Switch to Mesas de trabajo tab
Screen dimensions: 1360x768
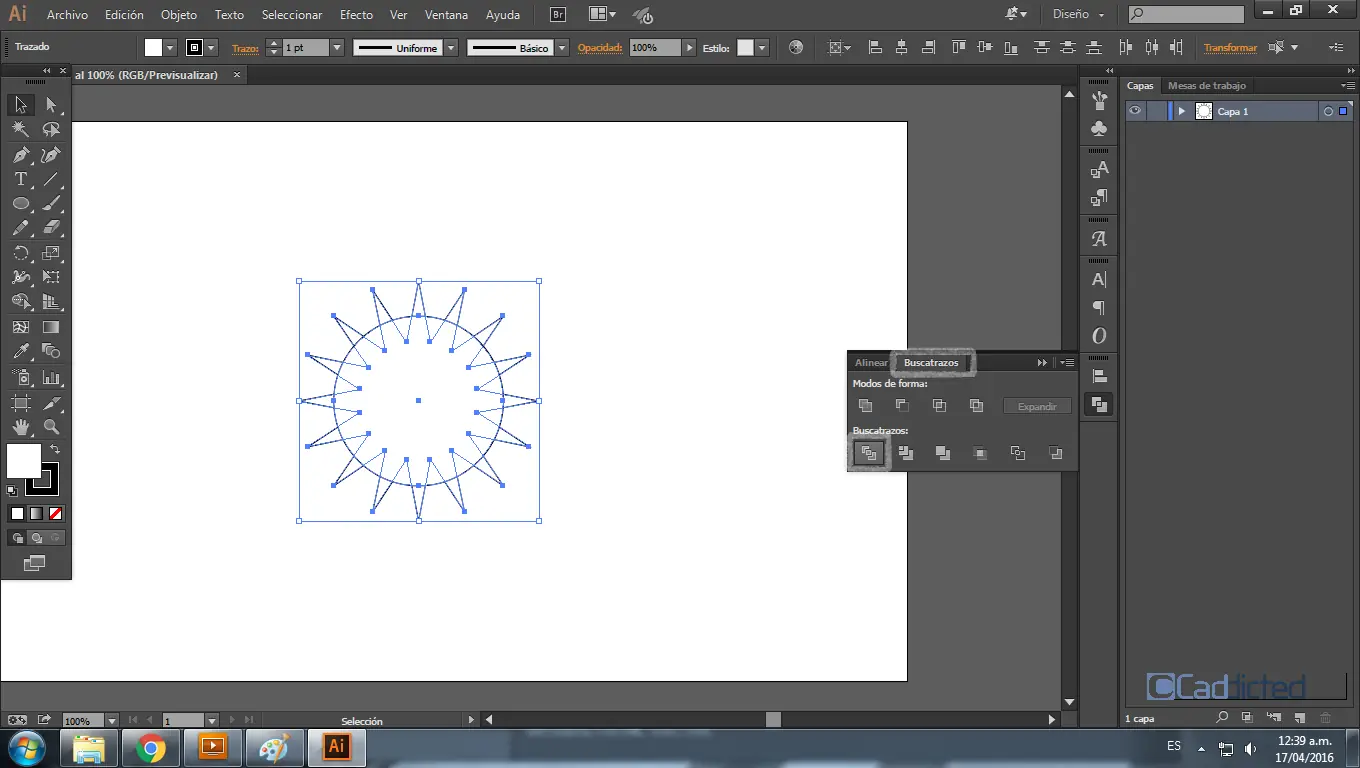tap(1207, 86)
